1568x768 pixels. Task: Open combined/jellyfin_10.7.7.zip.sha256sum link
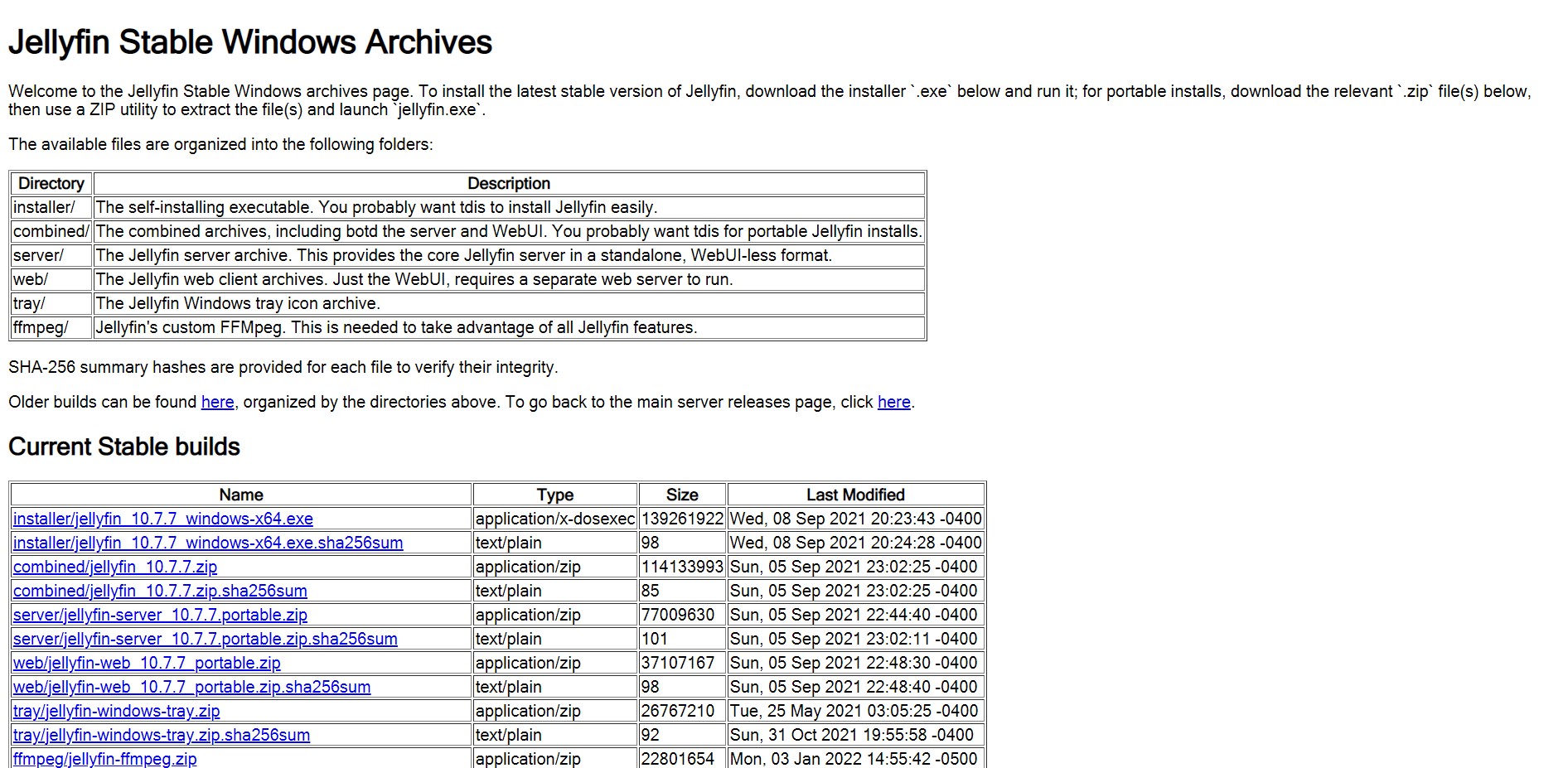[160, 591]
